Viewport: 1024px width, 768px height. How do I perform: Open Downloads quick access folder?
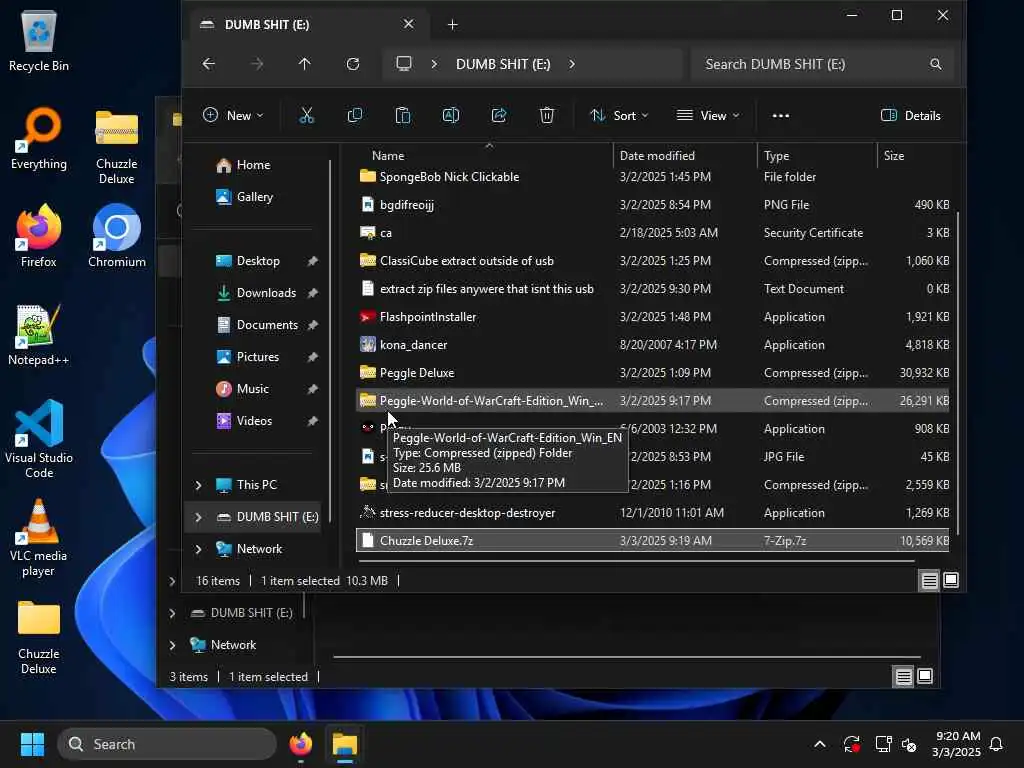(266, 293)
